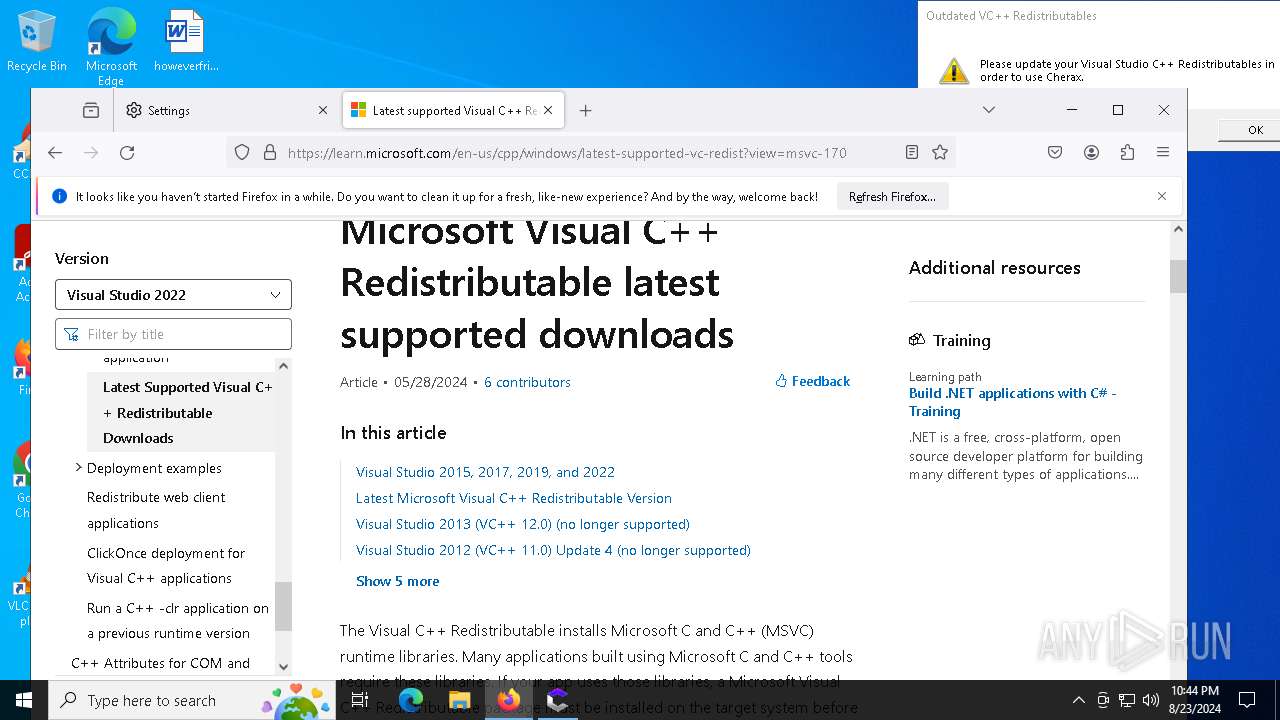
Task: Open a new tab with plus icon
Action: pos(586,110)
